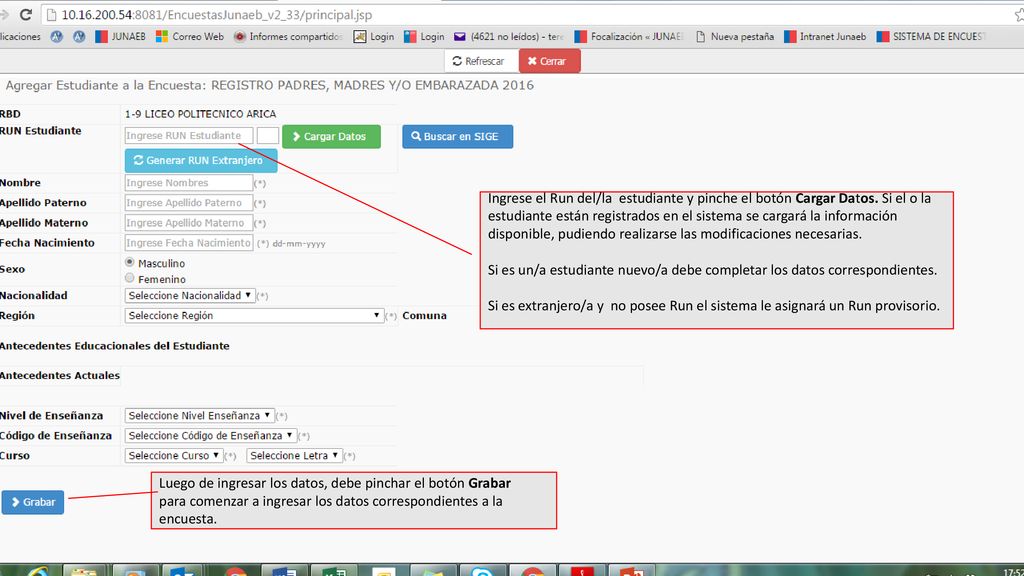Click the red Cerrar button
This screenshot has height=576, width=1024.
pos(549,61)
